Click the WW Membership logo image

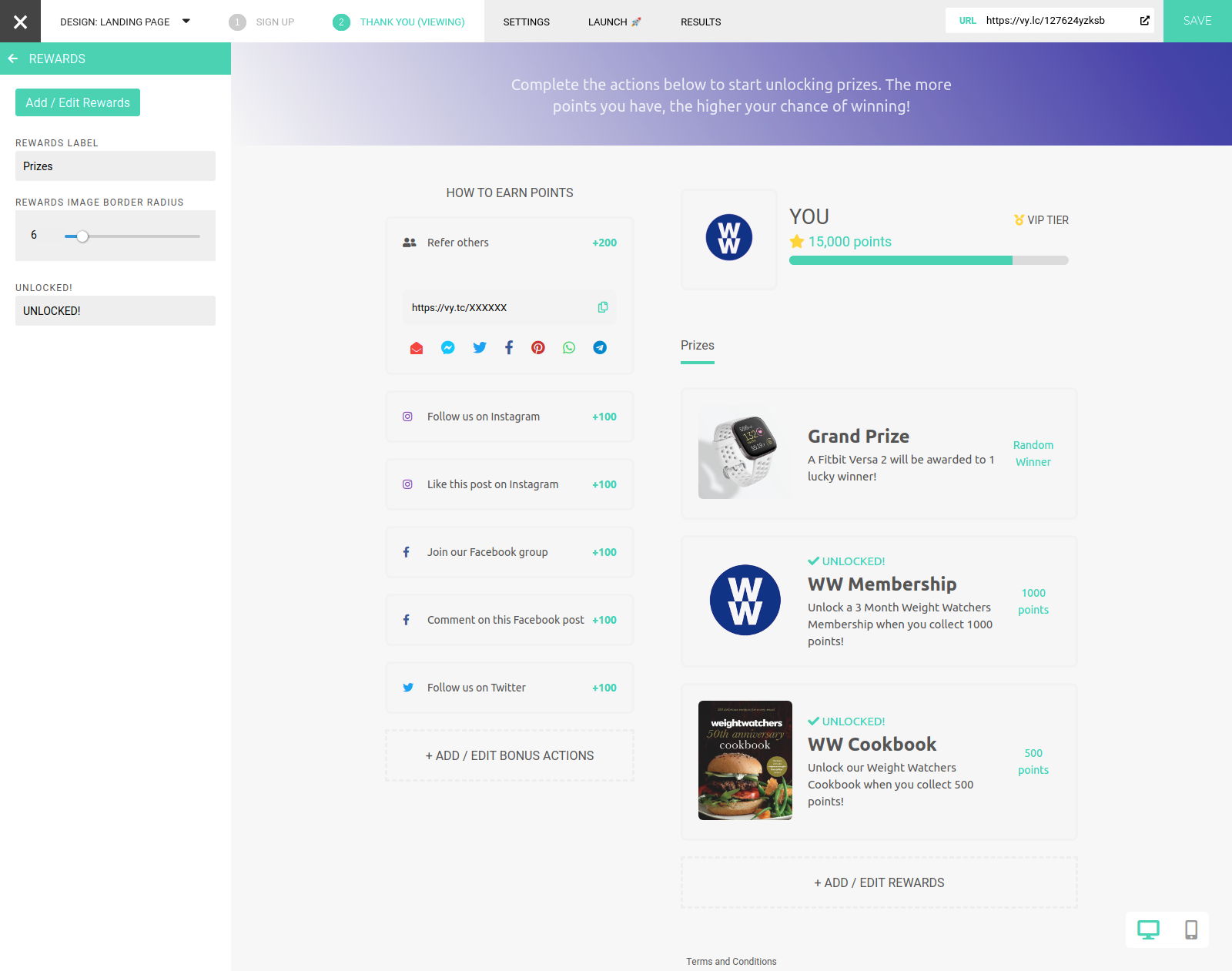(745, 601)
